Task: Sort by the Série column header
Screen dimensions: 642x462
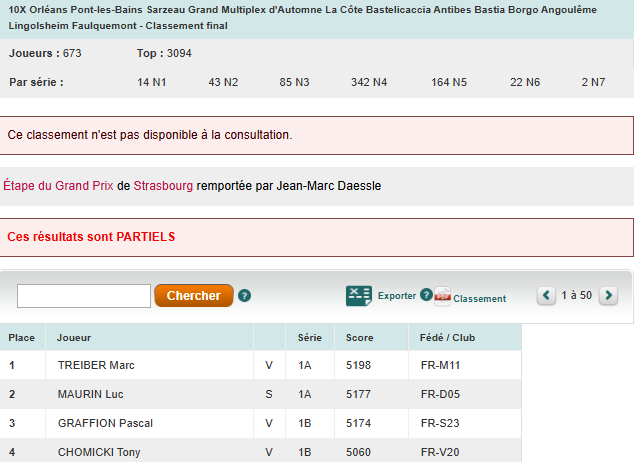Action: 309,338
